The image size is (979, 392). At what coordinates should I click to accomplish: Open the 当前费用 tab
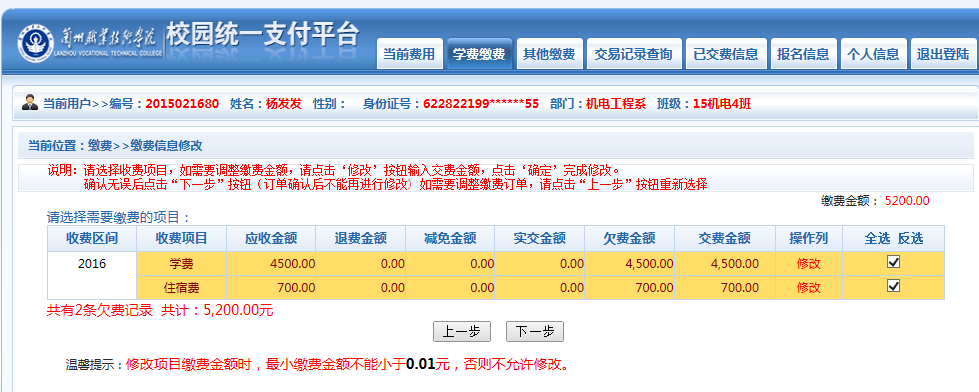click(409, 54)
